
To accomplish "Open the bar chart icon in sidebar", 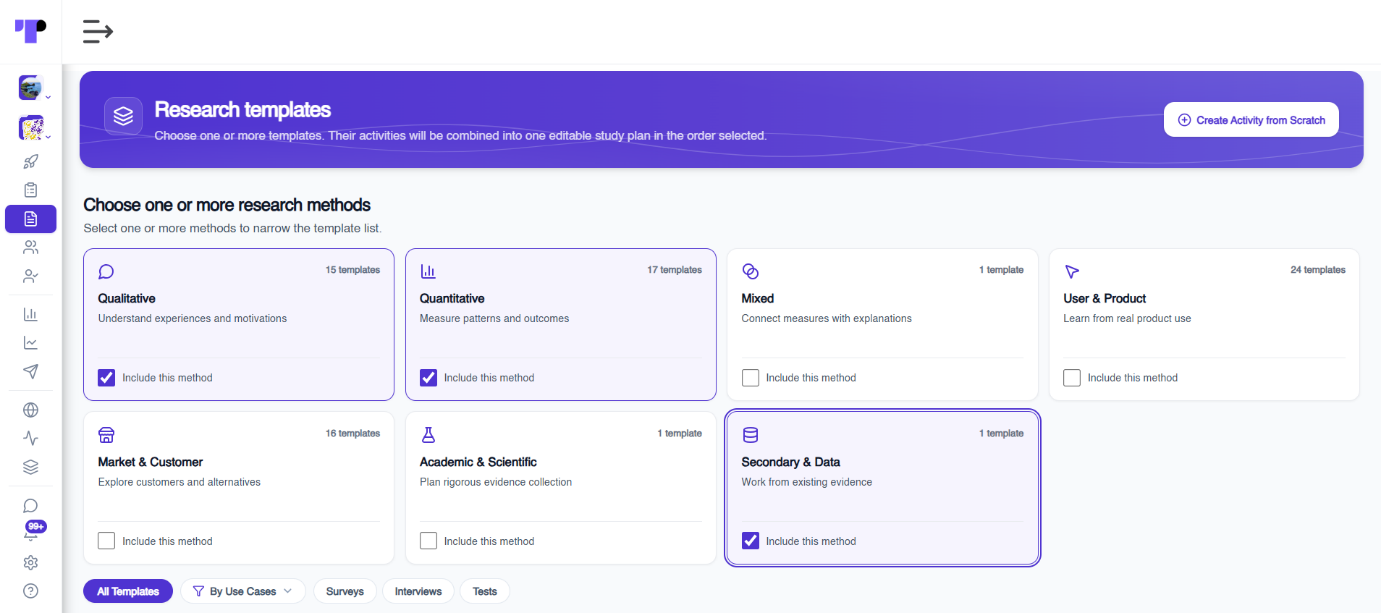I will point(31,314).
